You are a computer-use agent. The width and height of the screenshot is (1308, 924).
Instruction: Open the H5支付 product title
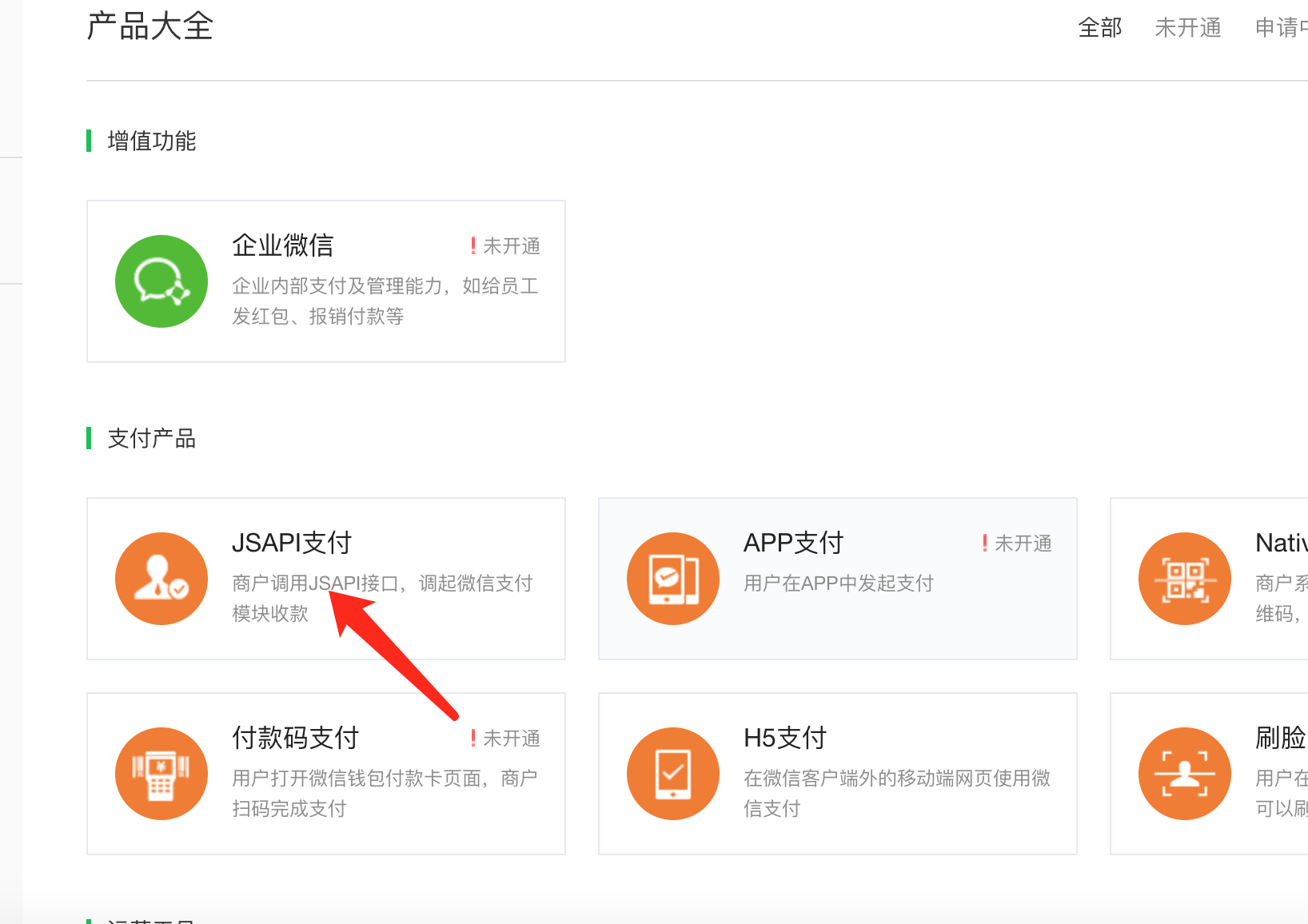point(784,738)
